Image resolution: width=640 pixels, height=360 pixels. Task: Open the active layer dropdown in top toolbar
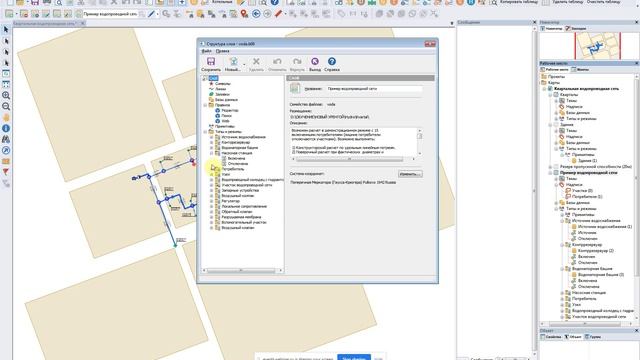click(142, 14)
